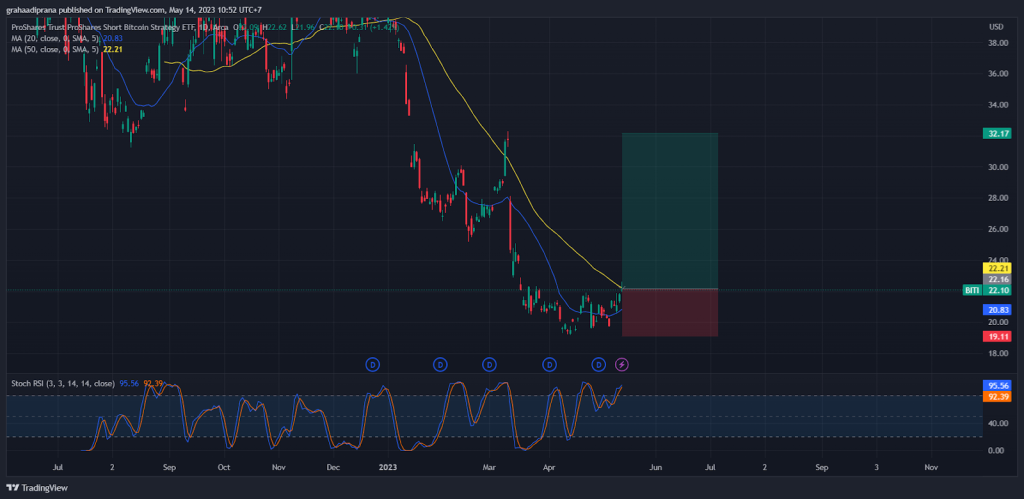Select the ProShares Short Bitcoin Strategy ETF title
Image resolution: width=1024 pixels, height=499 pixels.
tap(120, 27)
